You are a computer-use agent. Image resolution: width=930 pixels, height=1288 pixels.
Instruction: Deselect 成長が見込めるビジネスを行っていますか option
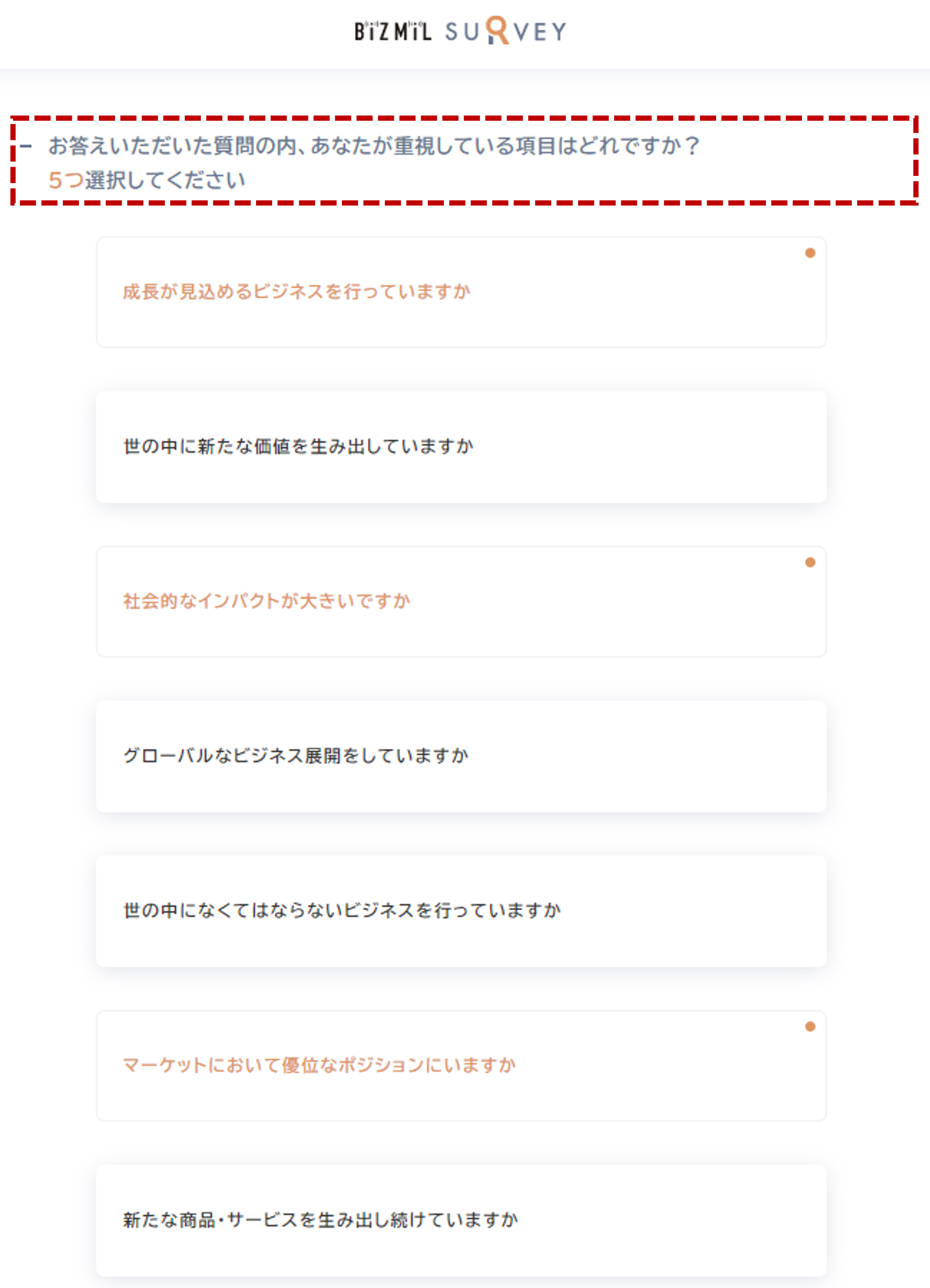click(x=461, y=292)
